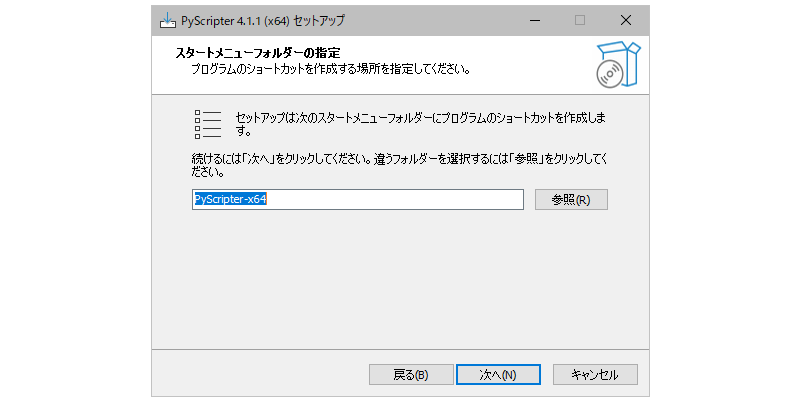Open folder browser with 参照(R) button
Image resolution: width=800 pixels, height=400 pixels.
click(571, 199)
